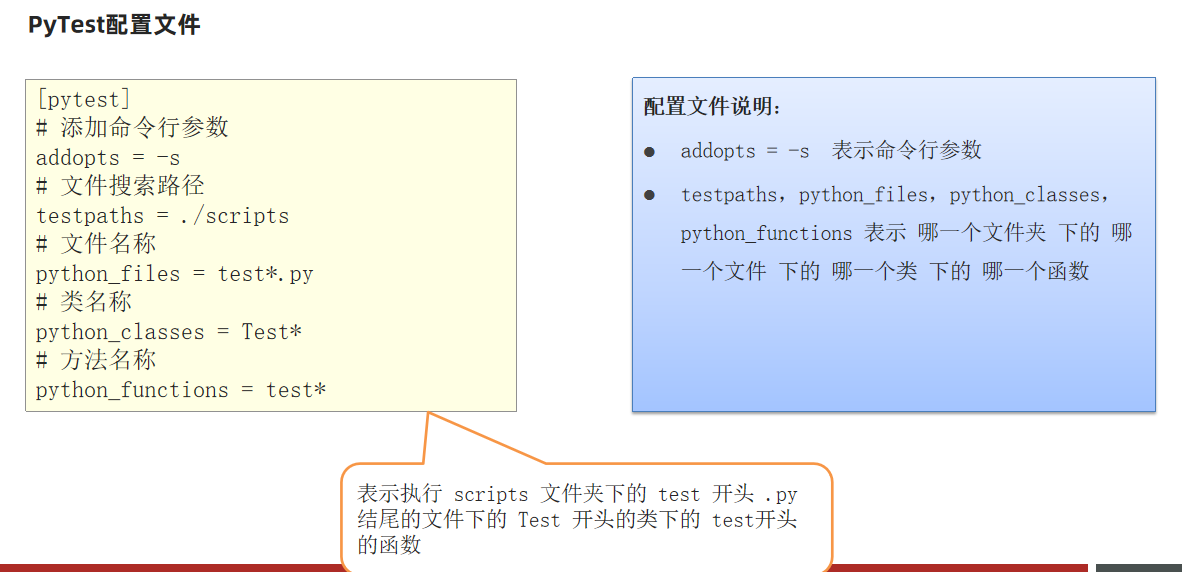Click the line "python_functions = test*"
1182x572 pixels.
[181, 390]
